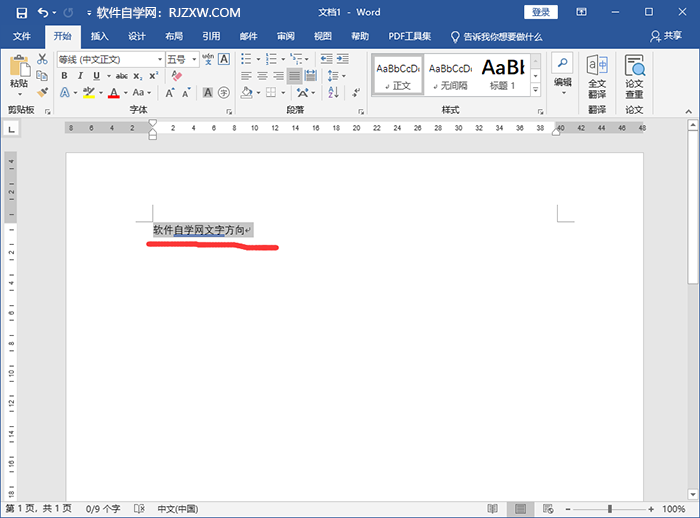Viewport: 700px width, 518px height.
Task: Click 中文(中国) language in status bar
Action: (x=177, y=509)
